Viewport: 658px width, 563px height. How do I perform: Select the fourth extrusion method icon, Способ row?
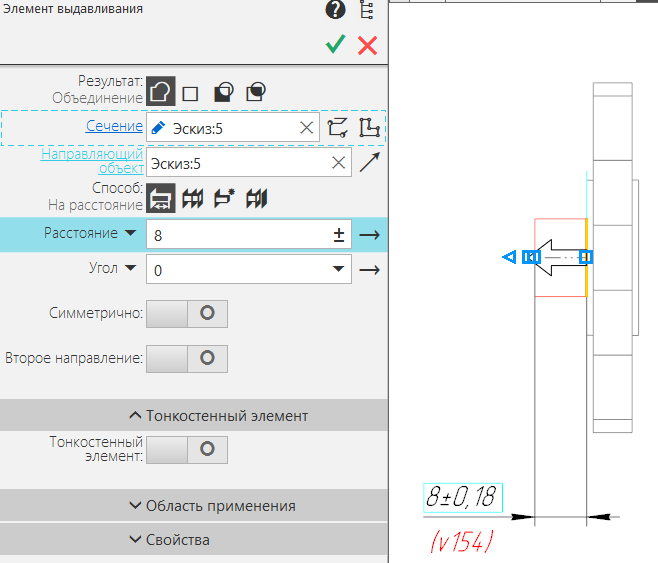tap(256, 198)
